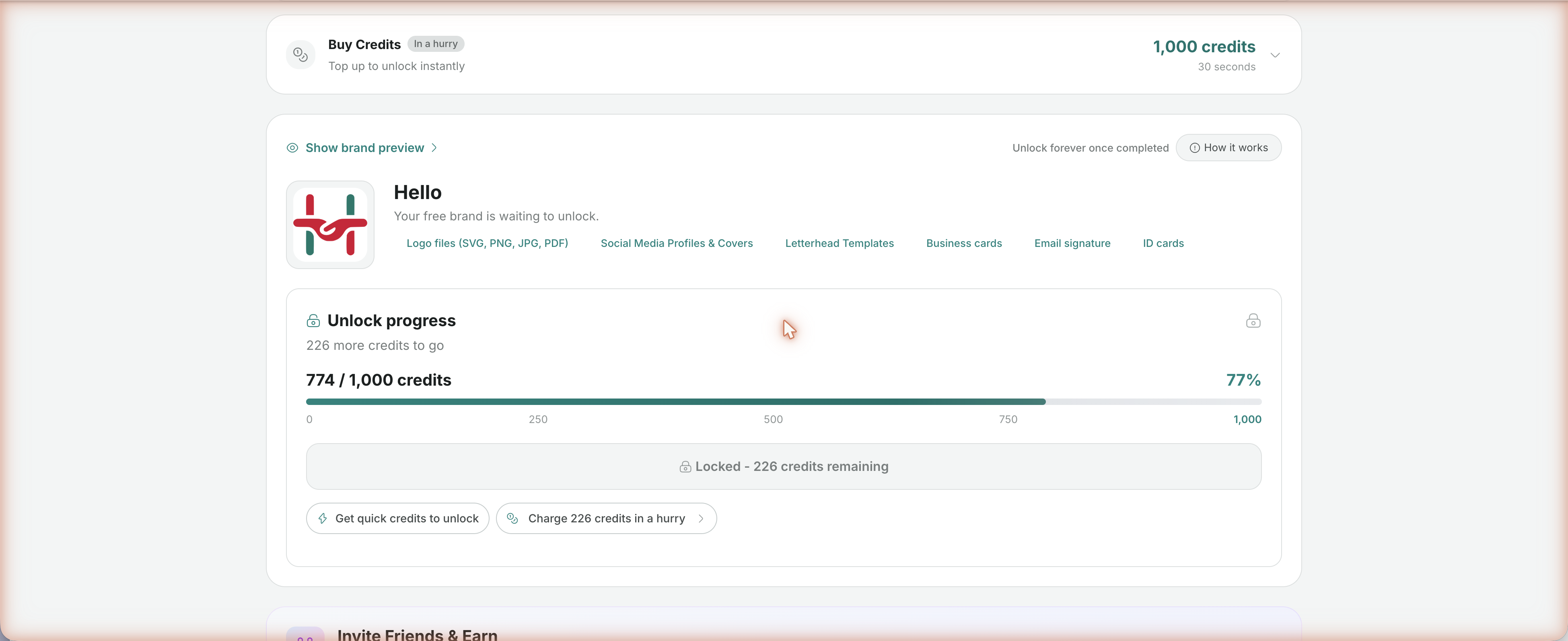Screen dimensions: 1568x641
Task: Click lightning icon in Get quick credits button
Action: pyautogui.click(x=323, y=519)
